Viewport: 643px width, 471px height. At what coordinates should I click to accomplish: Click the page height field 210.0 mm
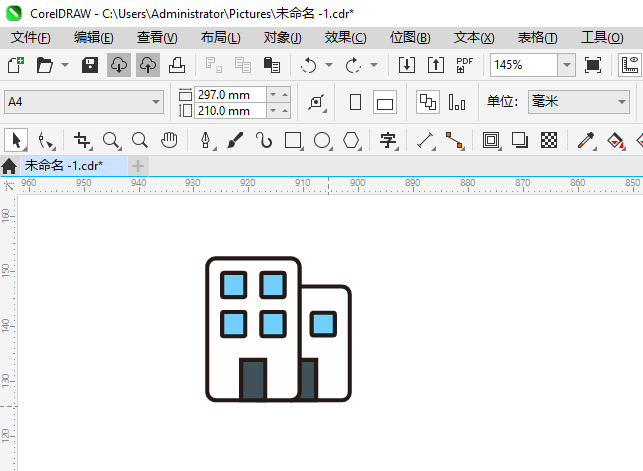230,111
